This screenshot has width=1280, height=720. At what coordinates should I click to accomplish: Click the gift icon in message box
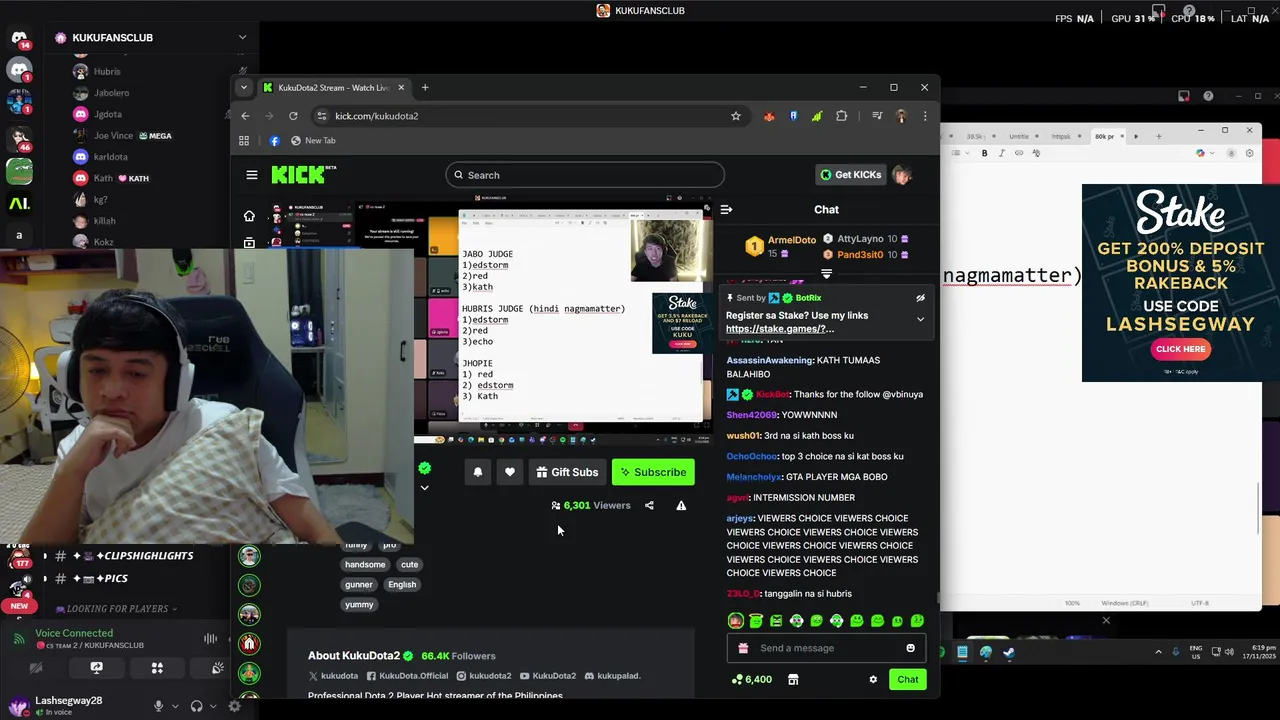click(742, 648)
